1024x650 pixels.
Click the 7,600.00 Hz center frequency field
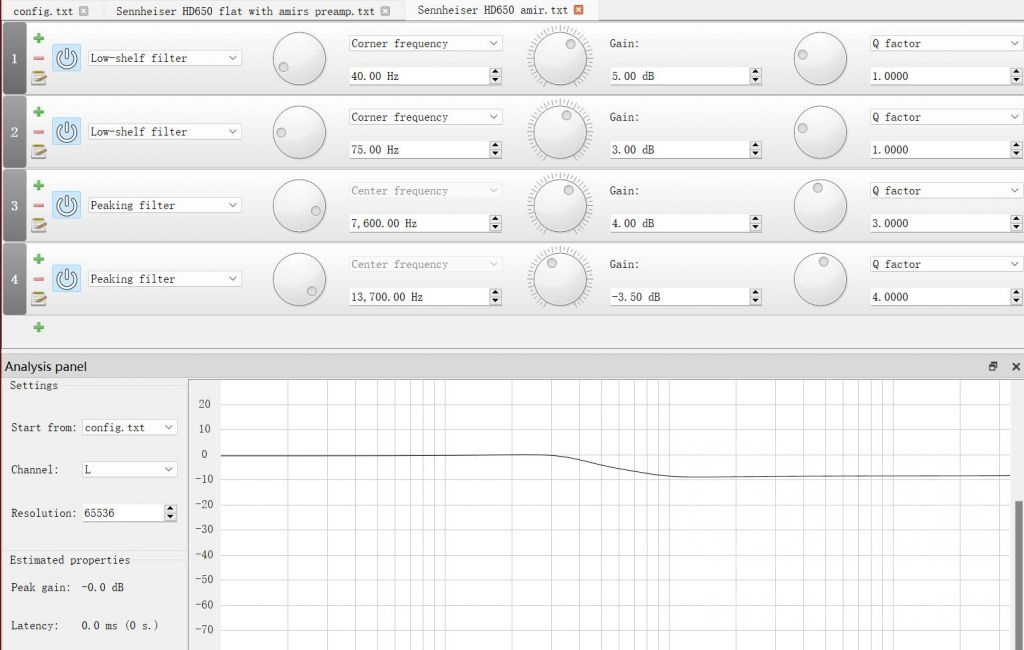tap(417, 223)
